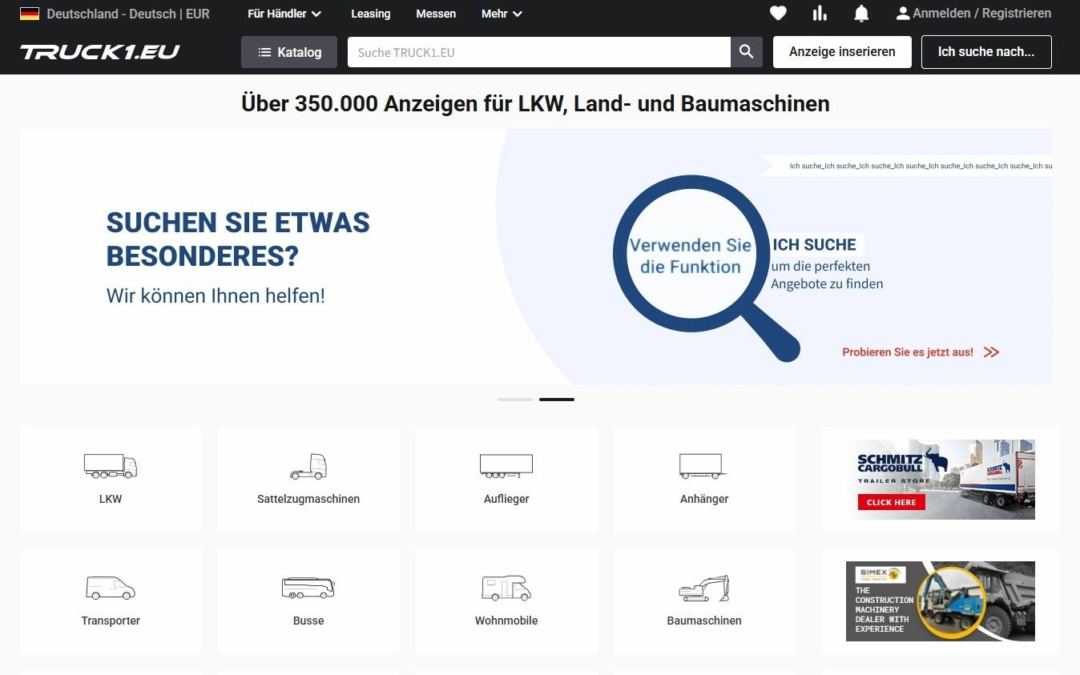The image size is (1080, 675).
Task: Click the search magnifier icon
Action: 746,51
